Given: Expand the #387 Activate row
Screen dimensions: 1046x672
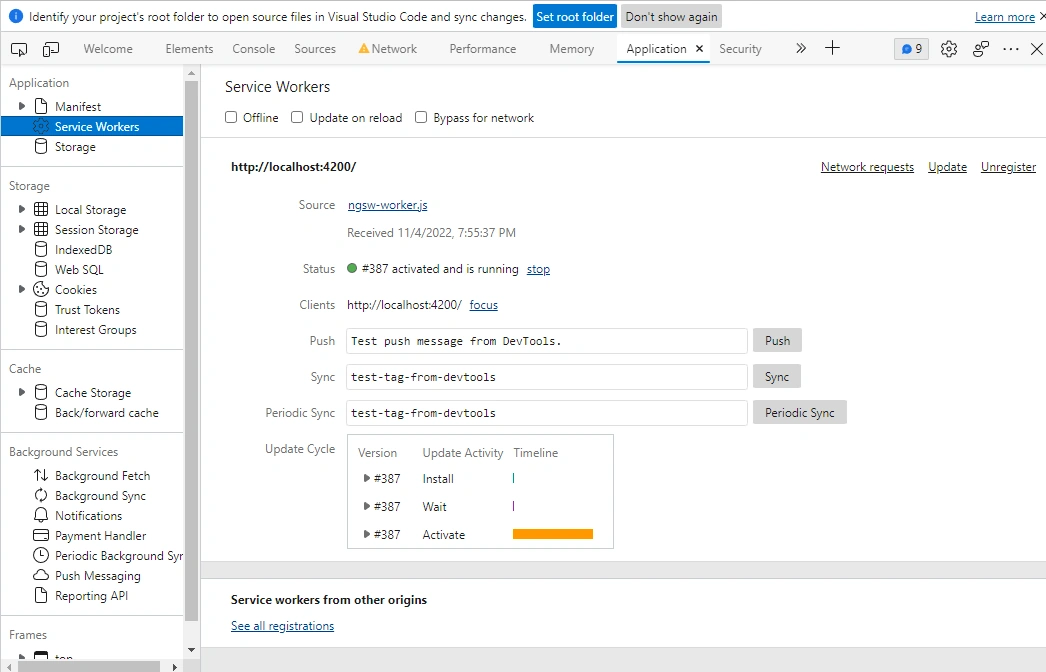Looking at the screenshot, I should 366,535.
